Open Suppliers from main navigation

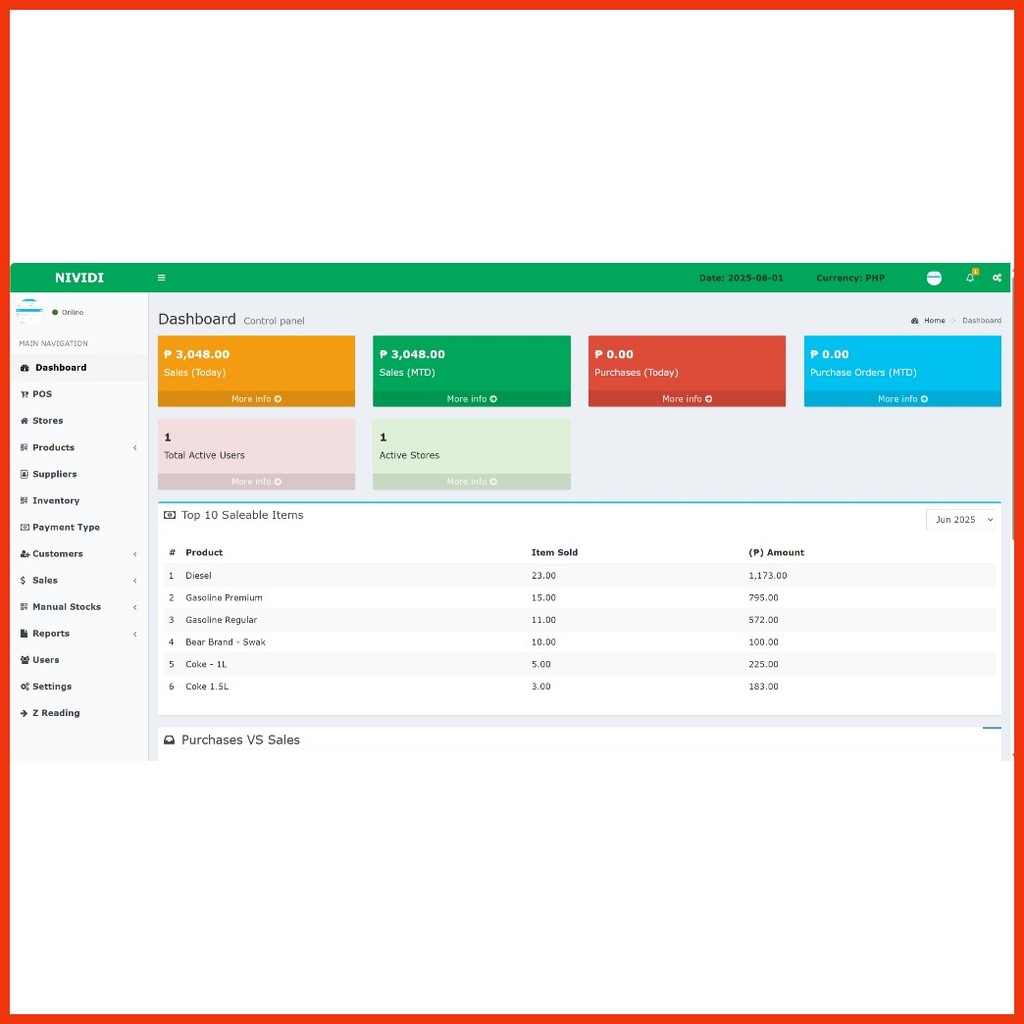(x=54, y=474)
